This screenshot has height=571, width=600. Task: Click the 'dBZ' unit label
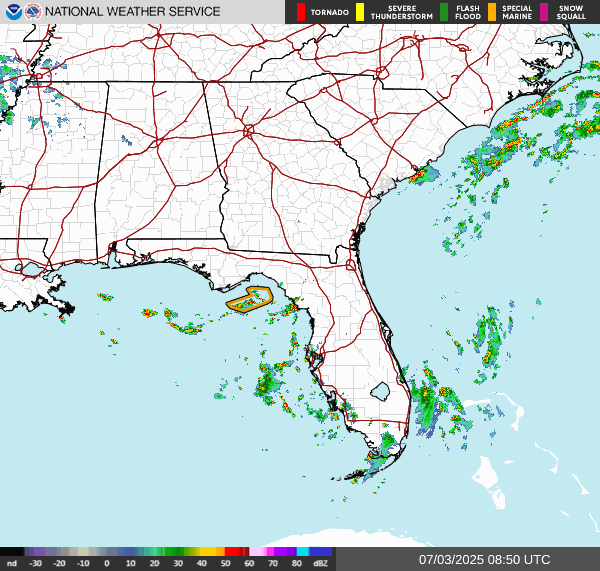pos(320,563)
